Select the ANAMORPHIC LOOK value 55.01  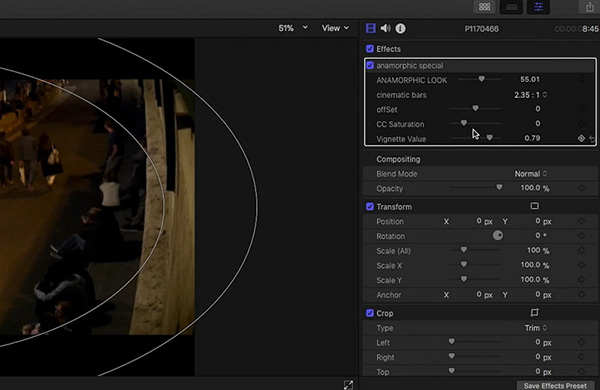530,79
